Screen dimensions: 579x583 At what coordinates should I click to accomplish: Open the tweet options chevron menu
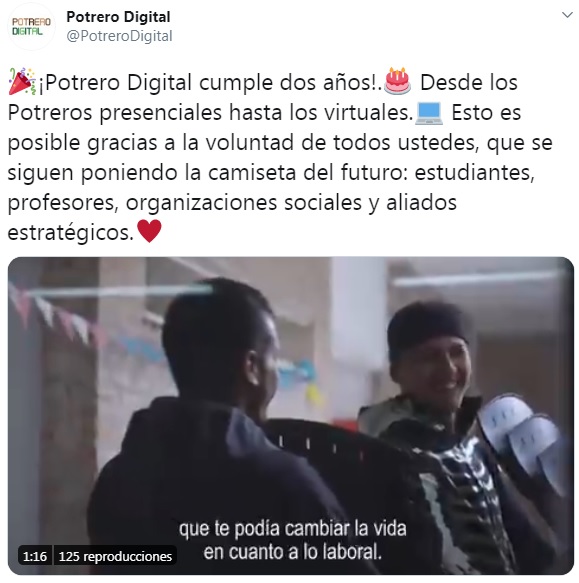tap(567, 15)
